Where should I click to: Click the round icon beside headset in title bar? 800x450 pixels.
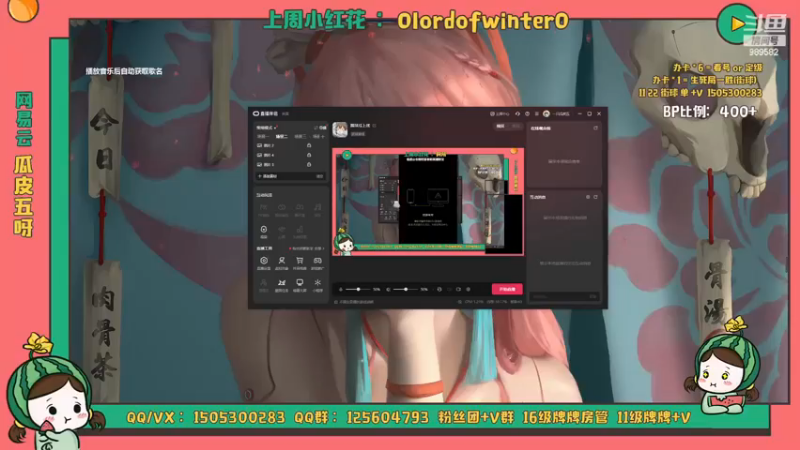tap(527, 114)
